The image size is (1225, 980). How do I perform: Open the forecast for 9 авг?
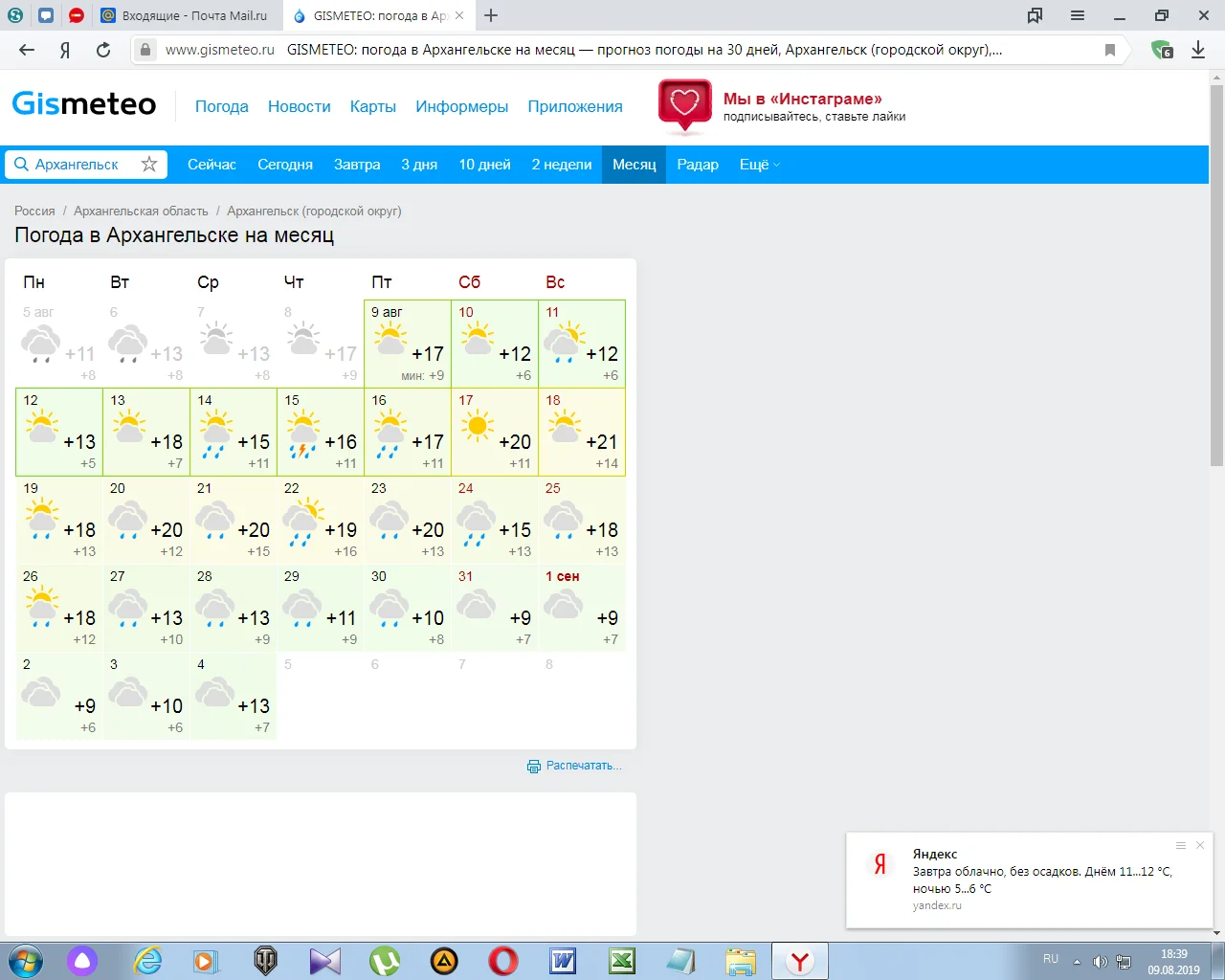[x=408, y=345]
